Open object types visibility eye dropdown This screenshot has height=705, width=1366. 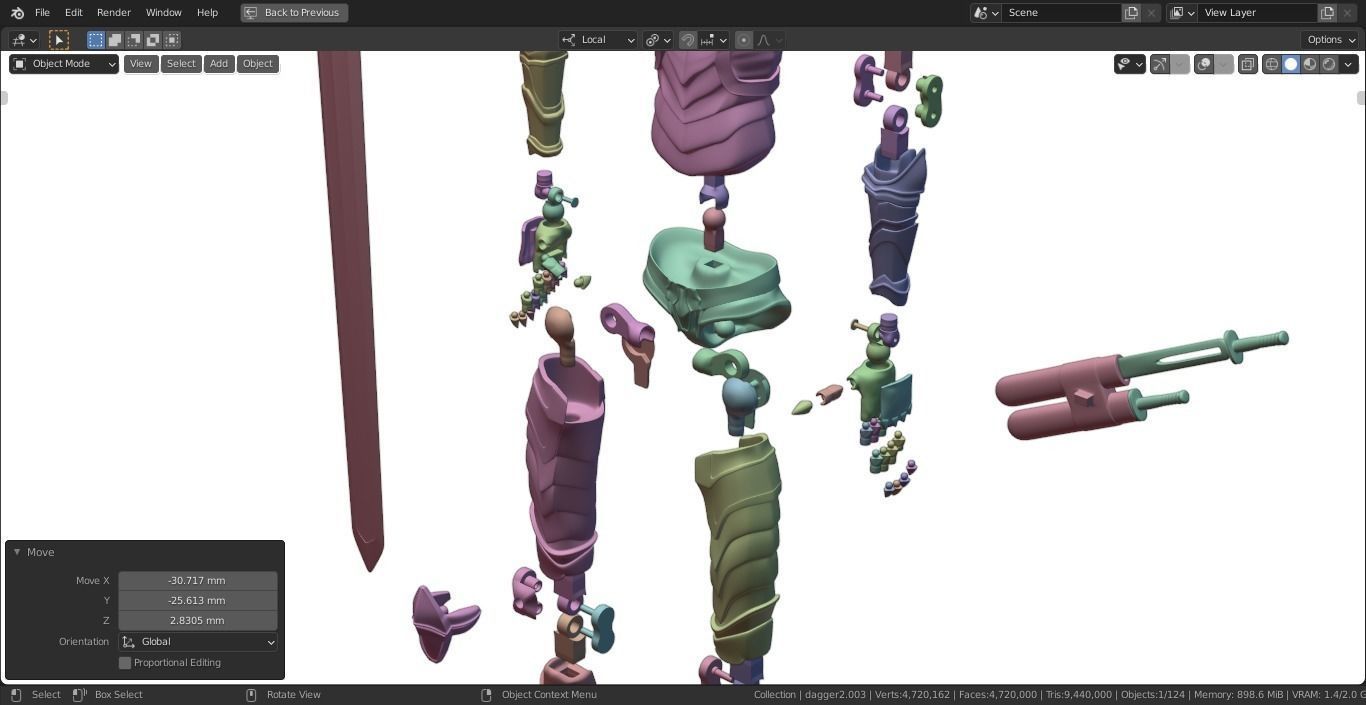pyautogui.click(x=1130, y=64)
